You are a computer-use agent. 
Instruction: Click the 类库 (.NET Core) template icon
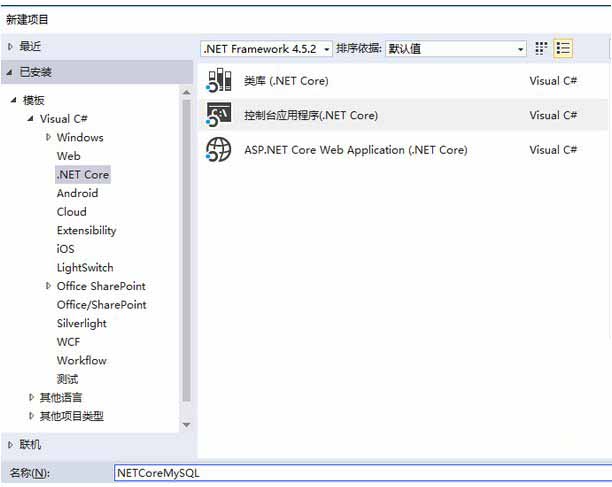tap(218, 81)
